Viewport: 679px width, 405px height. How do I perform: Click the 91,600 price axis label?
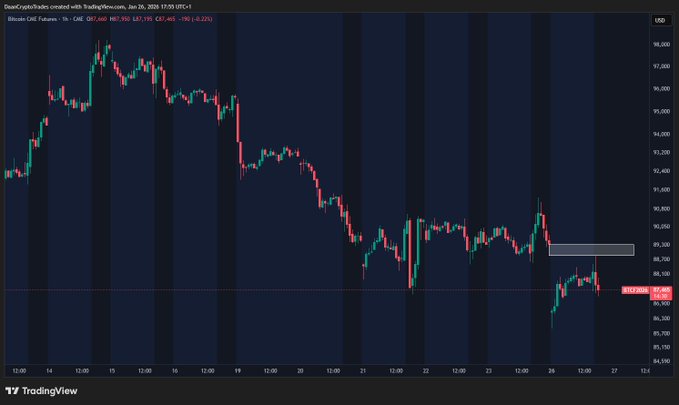click(661, 190)
